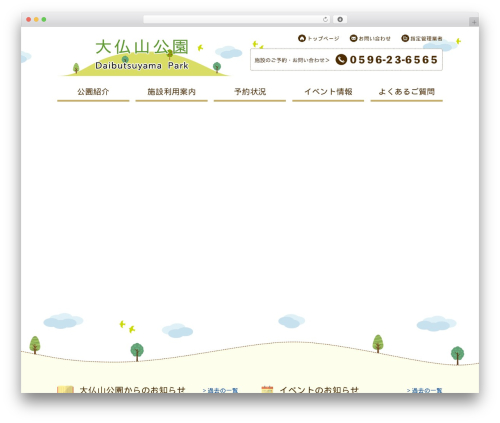Click the phone icon by 0596-23-6565
The image size is (500, 423).
(341, 60)
